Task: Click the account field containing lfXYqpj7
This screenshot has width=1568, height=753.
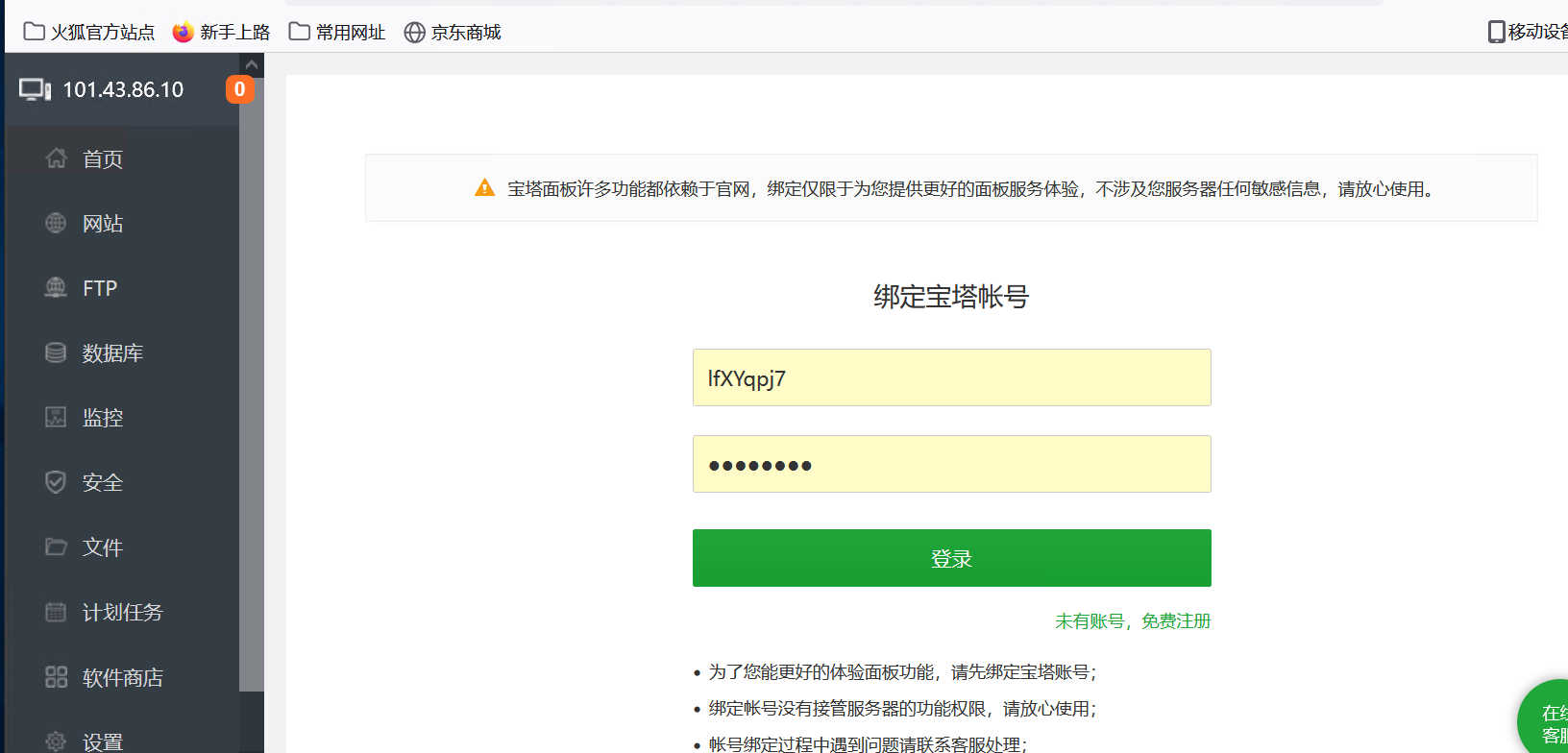Action: click(x=951, y=377)
